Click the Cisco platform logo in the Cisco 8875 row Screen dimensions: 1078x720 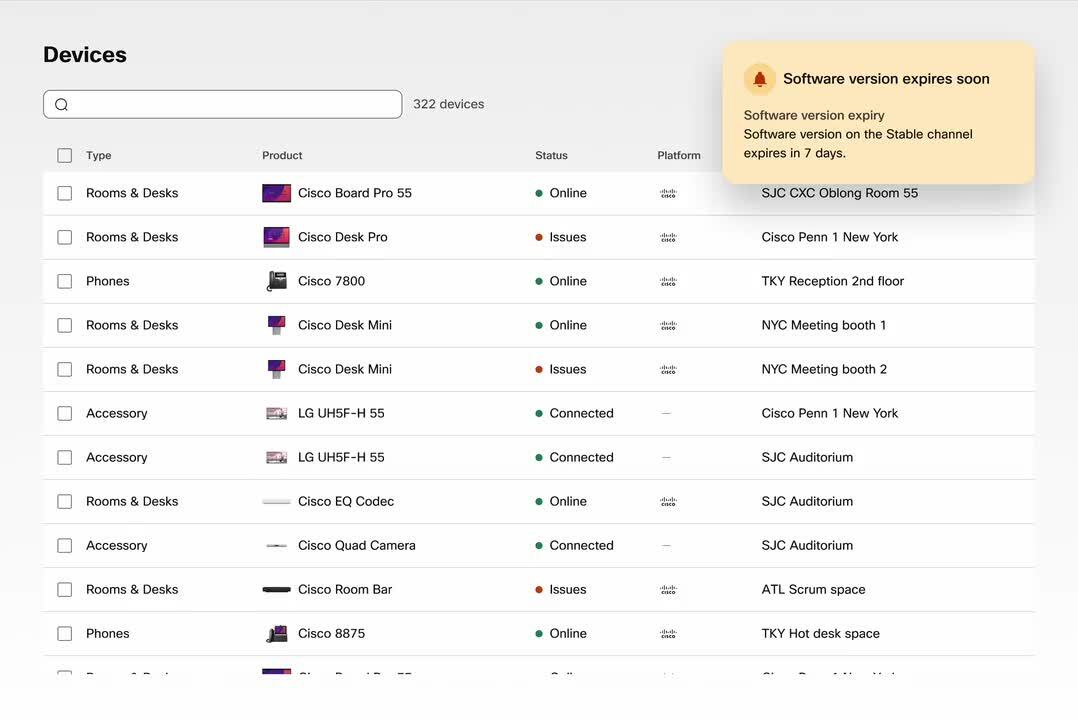(668, 633)
